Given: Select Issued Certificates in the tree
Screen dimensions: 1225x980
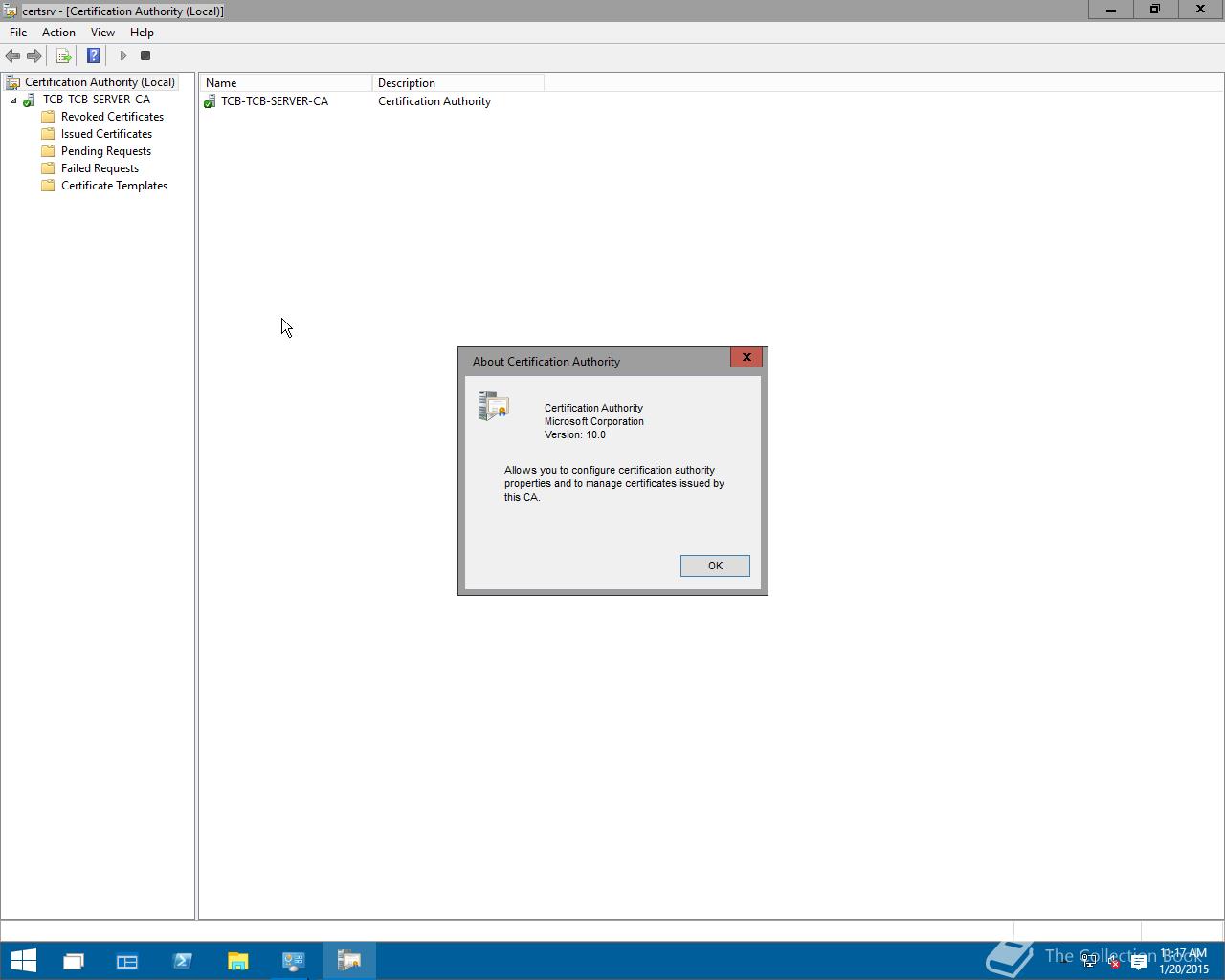Looking at the screenshot, I should click(106, 134).
